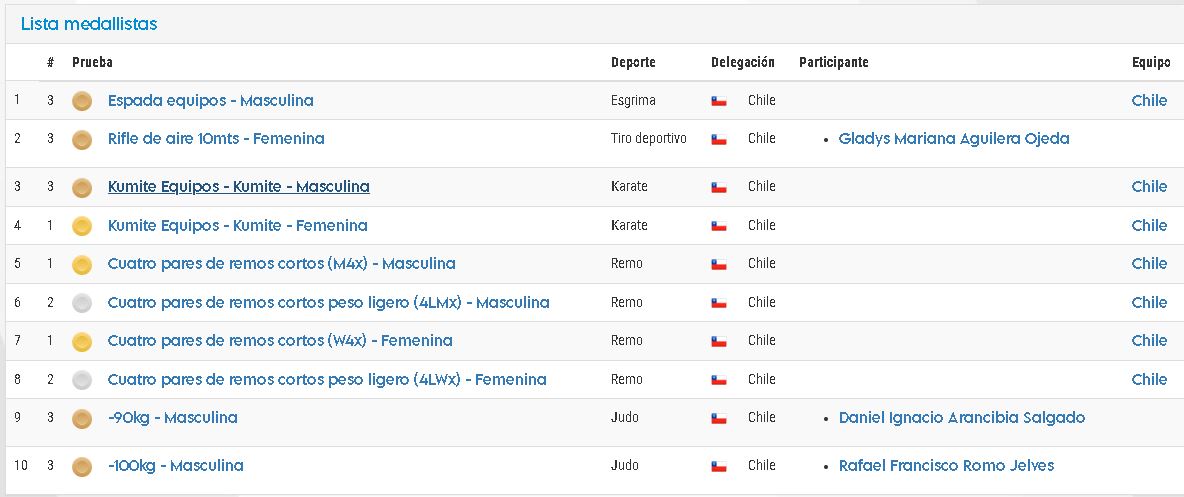Image resolution: width=1184 pixels, height=497 pixels.
Task: Click the Chile flag in the Tiro deportivo row
Action: pyautogui.click(x=719, y=139)
